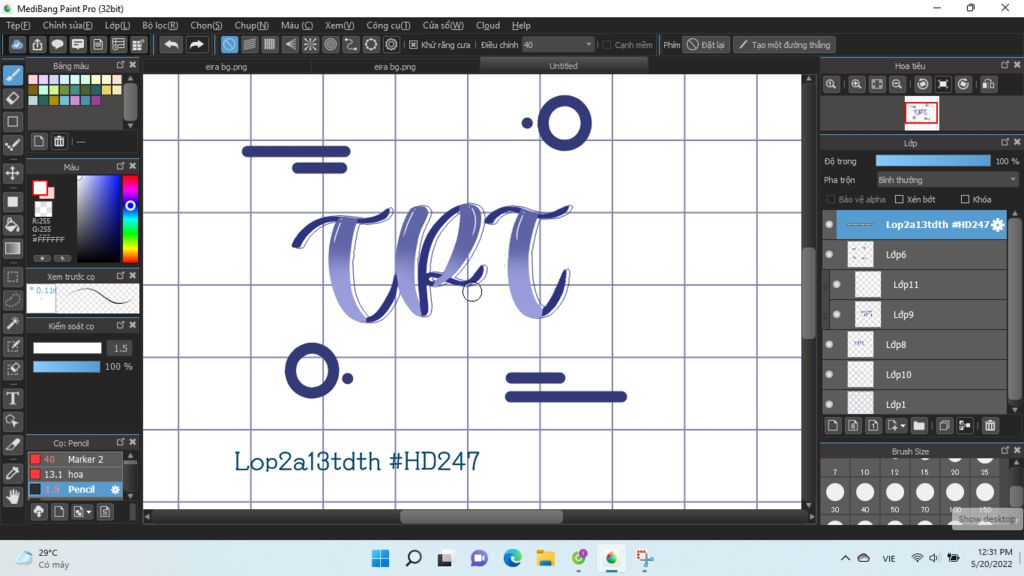Open the Lớp layer menu
The image size is (1024, 576).
point(118,25)
